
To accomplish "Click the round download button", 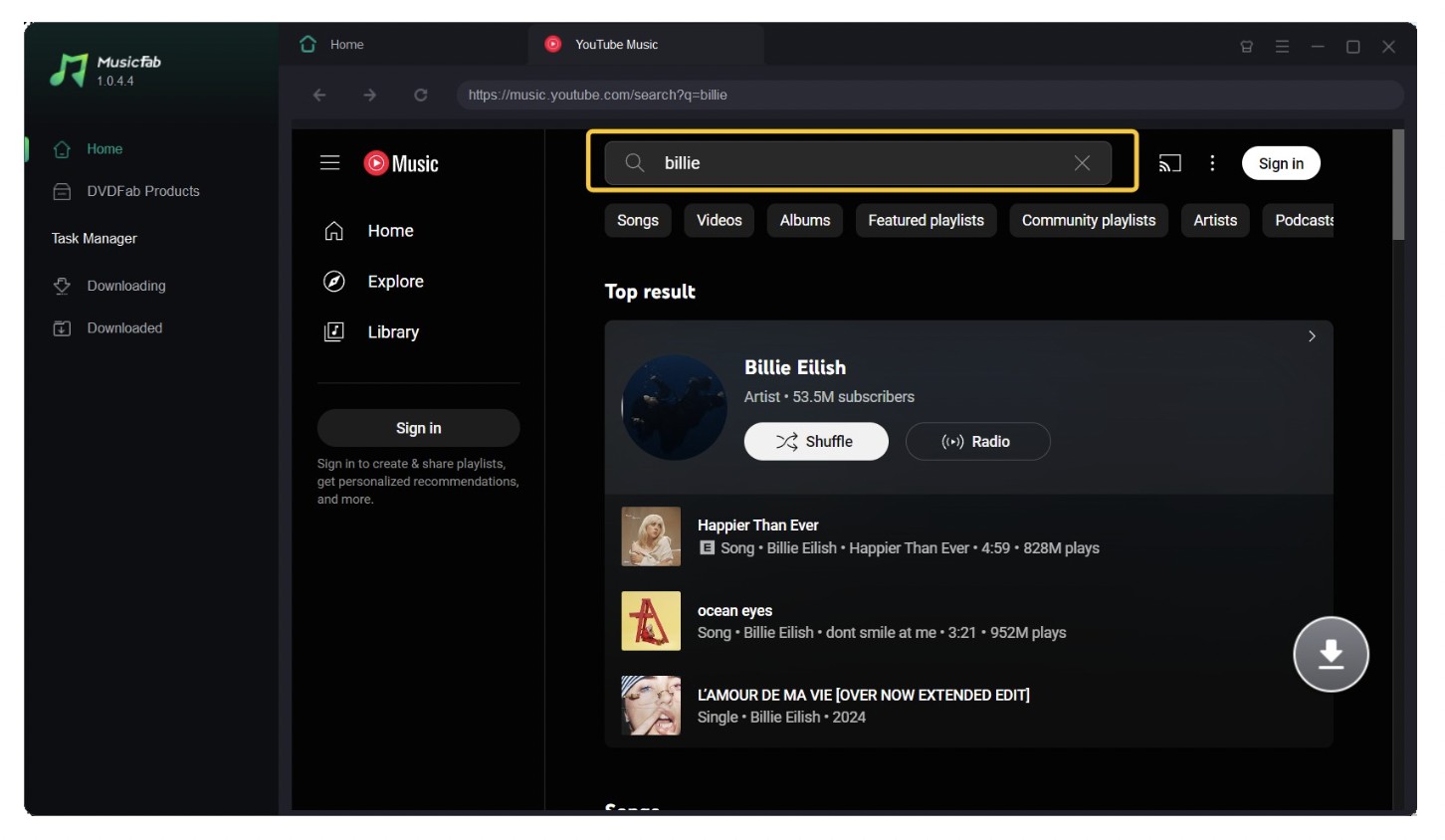I will (x=1331, y=654).
